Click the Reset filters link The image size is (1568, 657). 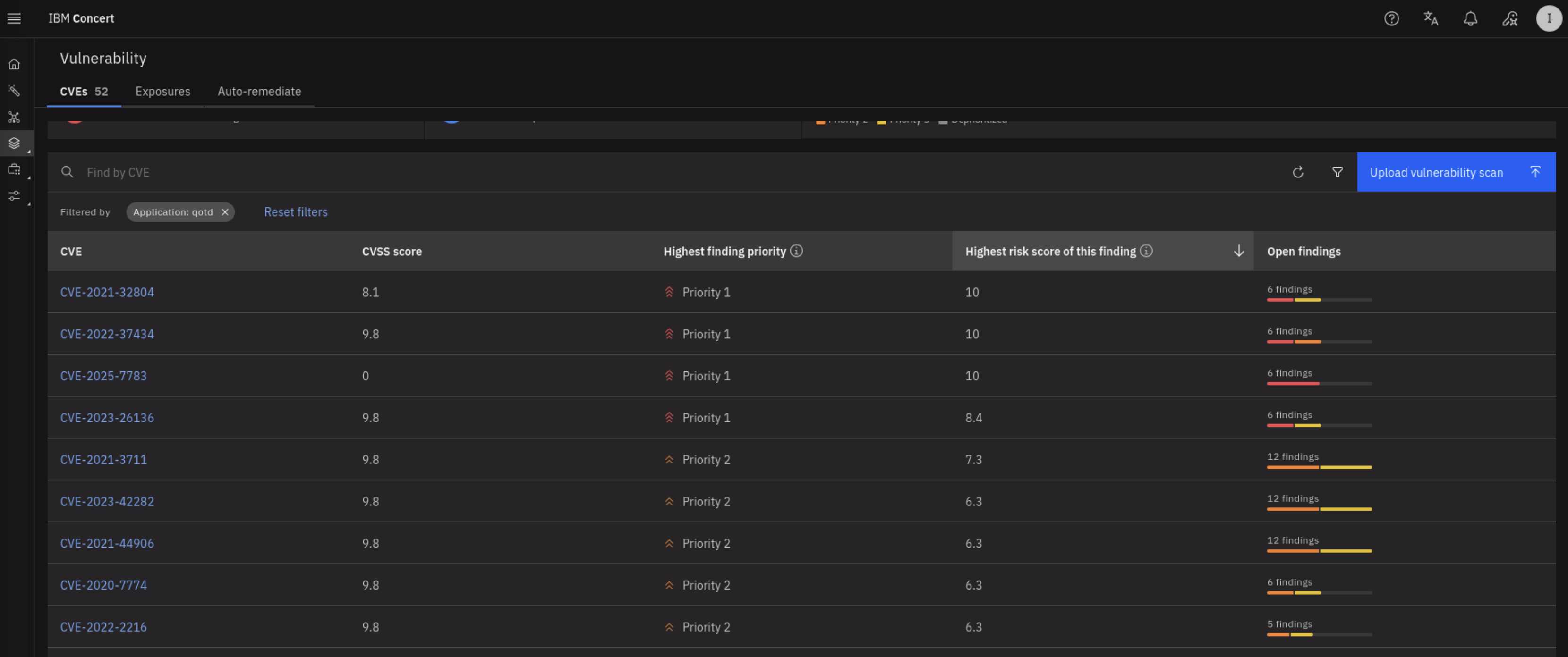(295, 212)
